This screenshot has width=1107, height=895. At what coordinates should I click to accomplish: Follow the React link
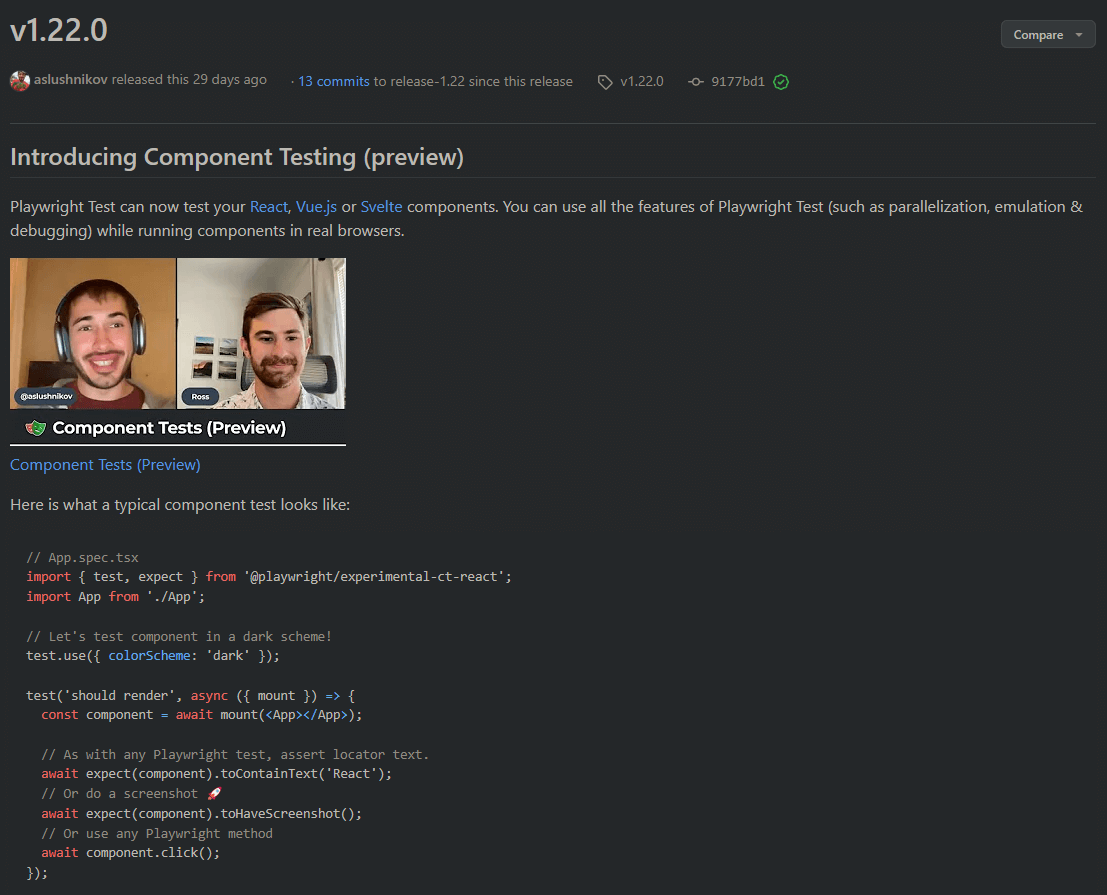(269, 207)
